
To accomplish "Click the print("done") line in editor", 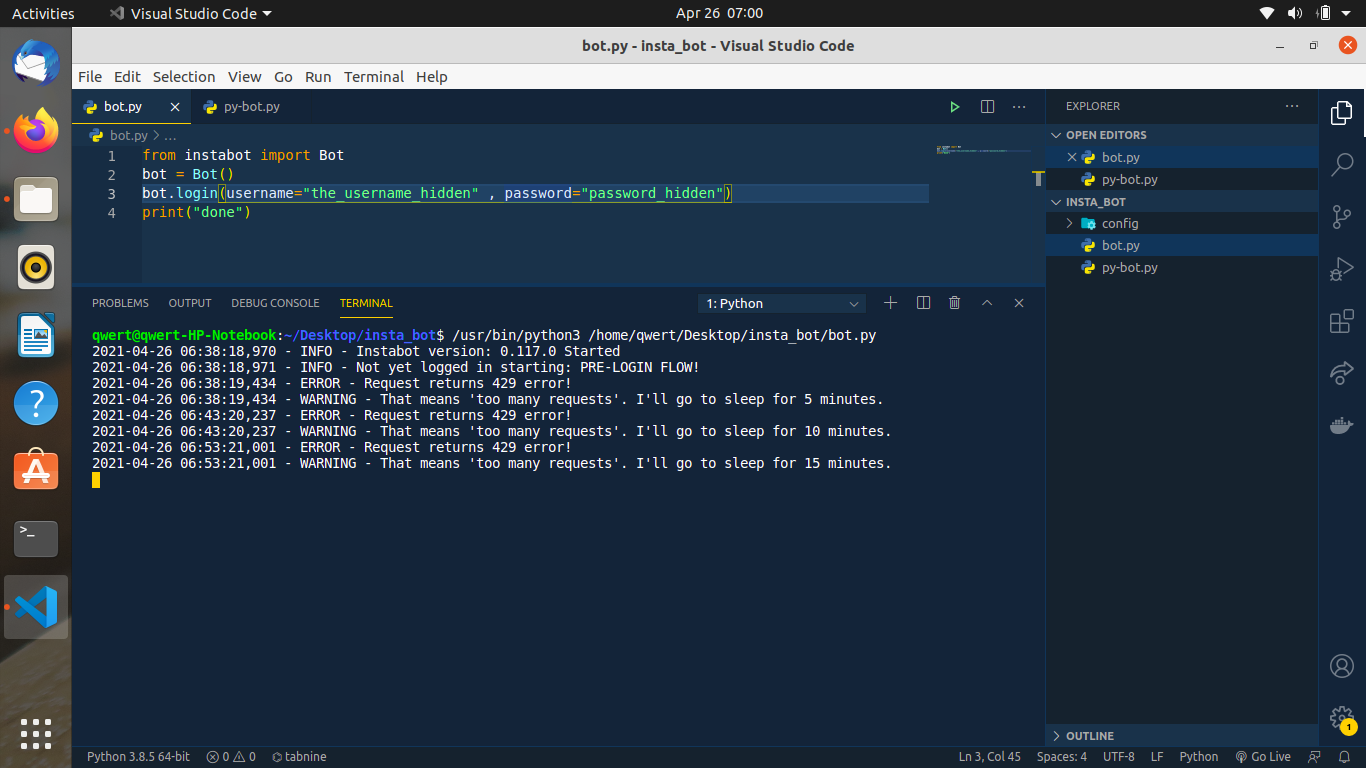I will [196, 213].
